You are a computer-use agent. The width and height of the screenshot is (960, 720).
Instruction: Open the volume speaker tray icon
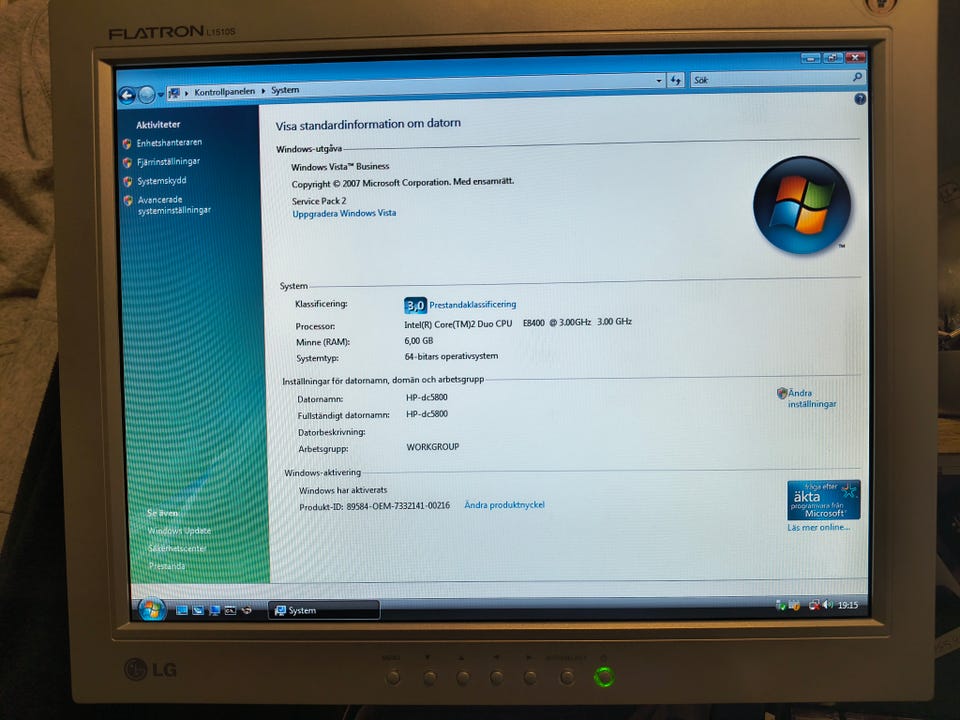[x=828, y=605]
